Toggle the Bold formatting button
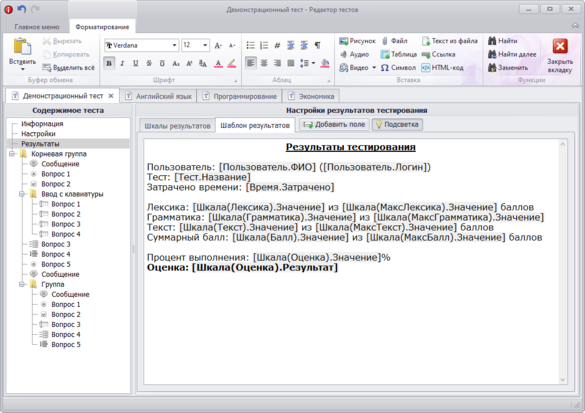Viewport: 585px width, 413px height. pos(109,63)
